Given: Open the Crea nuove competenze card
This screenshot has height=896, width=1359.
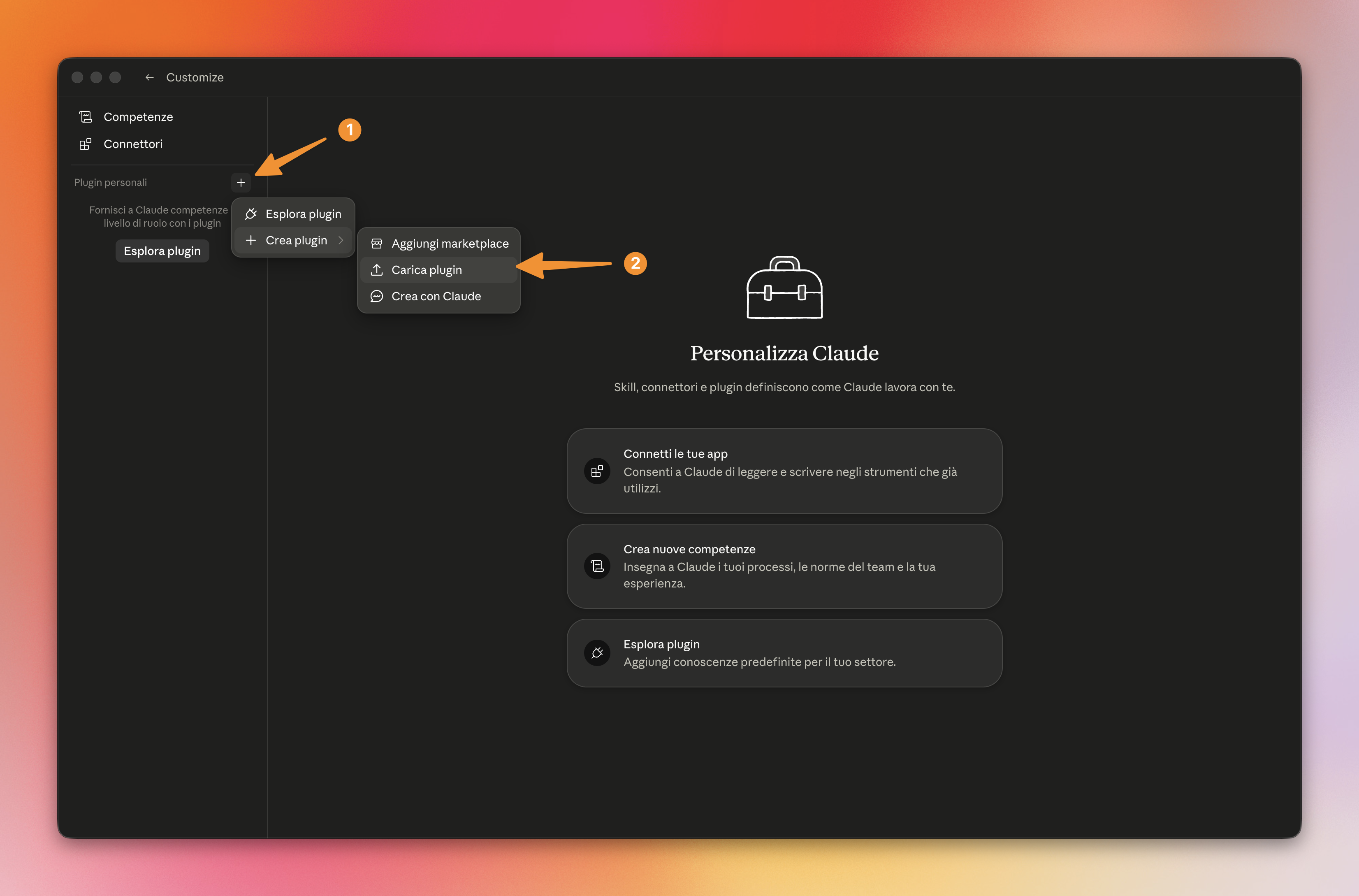Looking at the screenshot, I should 784,566.
